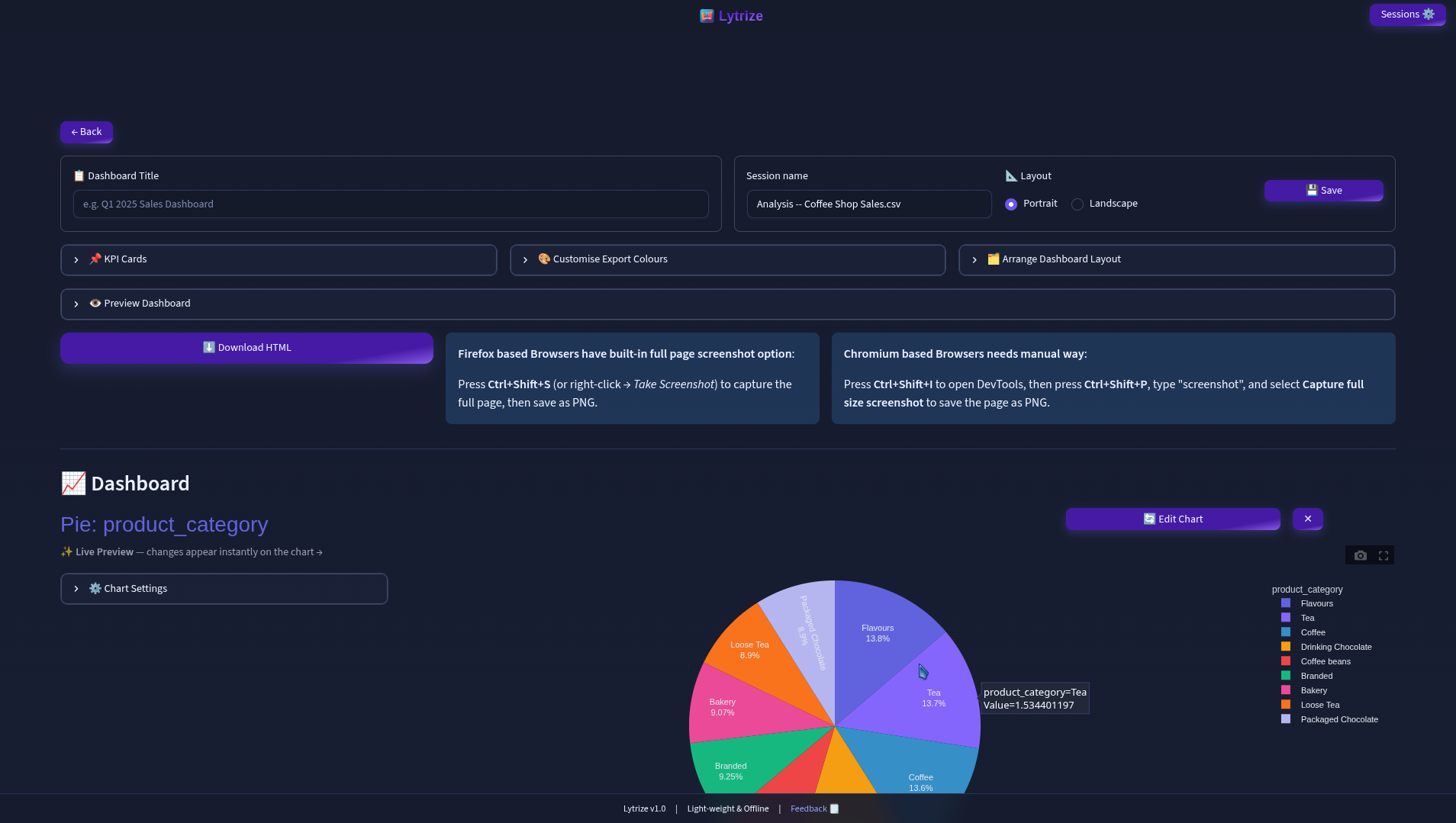
Task: Click the Session name field
Action: pos(868,204)
